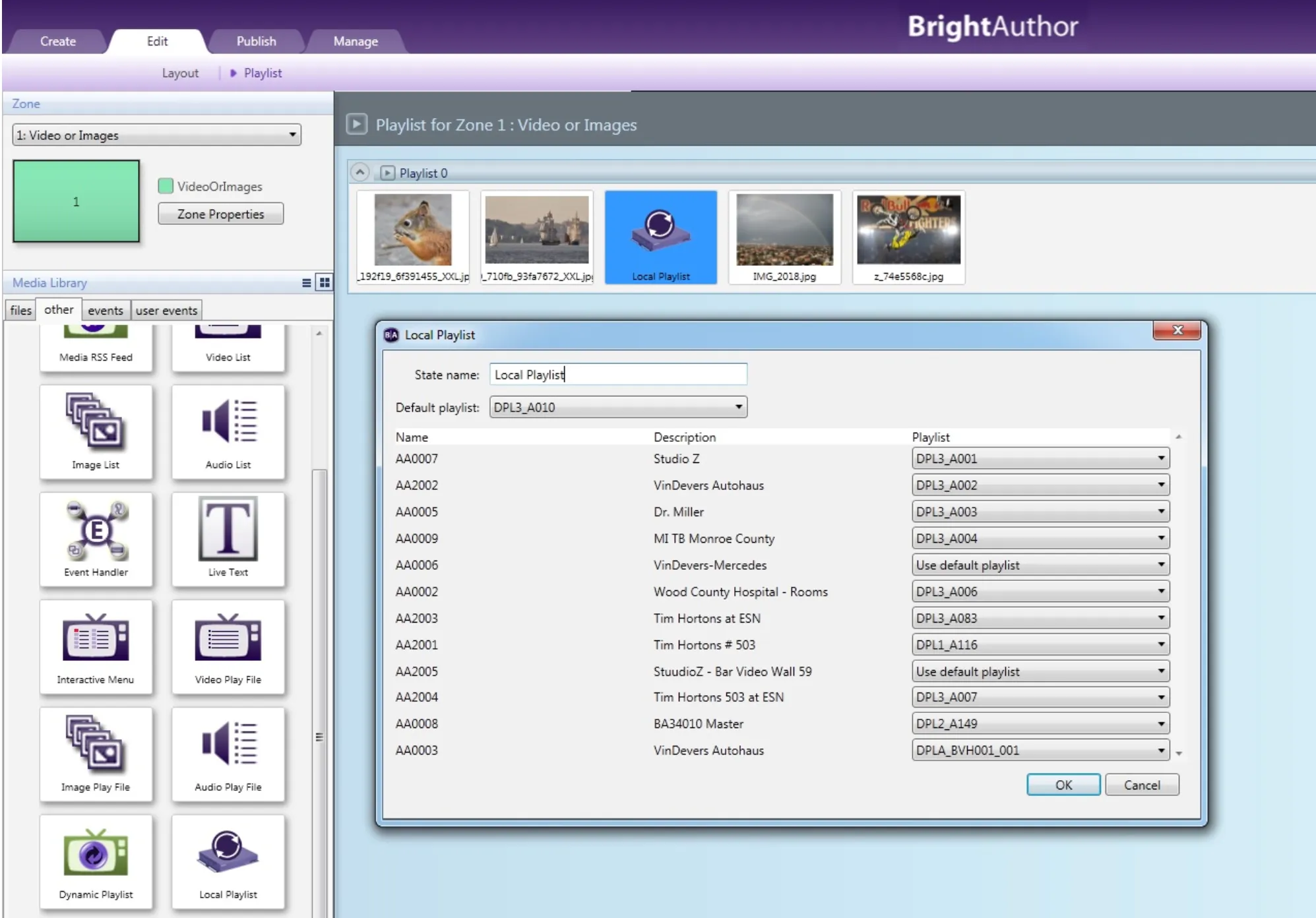Open playlist dropdown for Dr. Miller
Viewport: 1316px width, 918px height.
(1040, 512)
